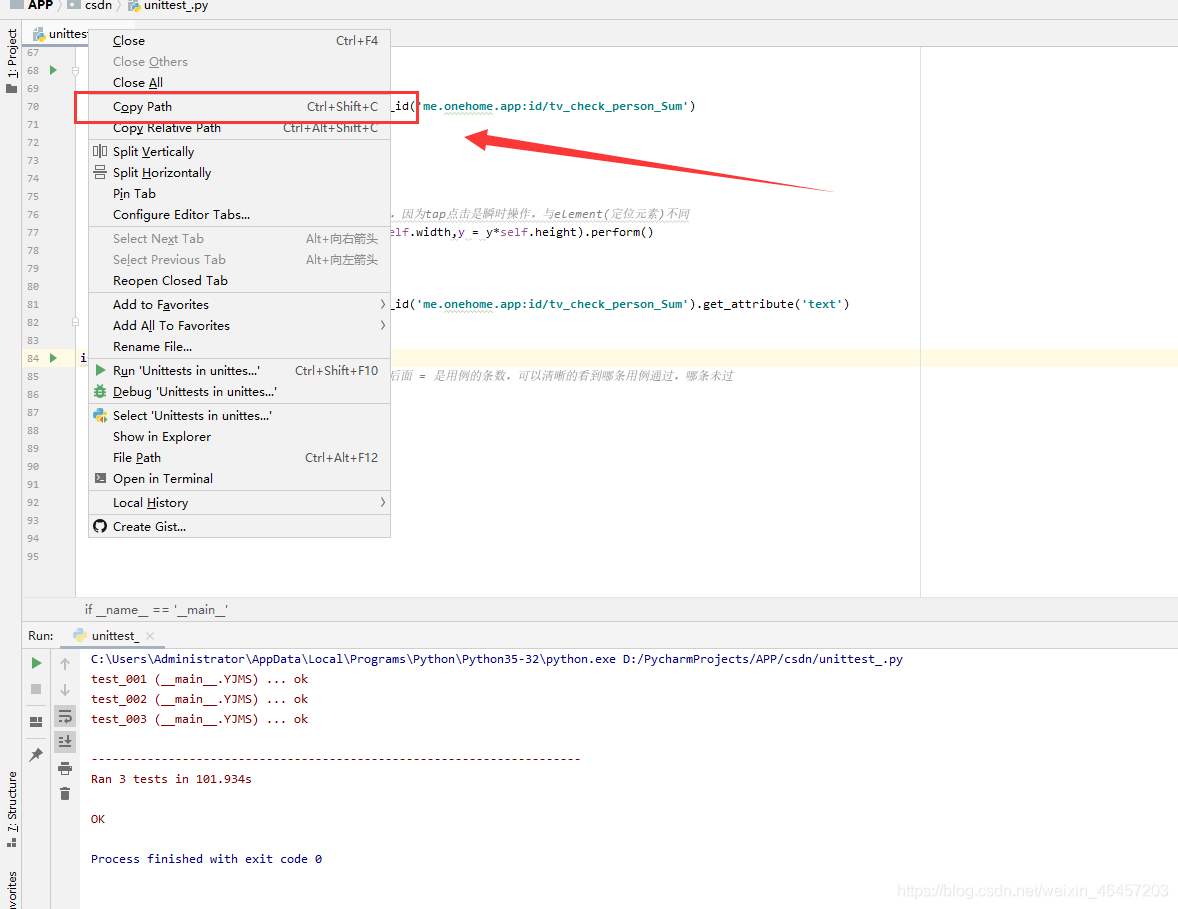Choose Split Horizontally option
The width and height of the screenshot is (1178, 909).
pyautogui.click(x=239, y=173)
